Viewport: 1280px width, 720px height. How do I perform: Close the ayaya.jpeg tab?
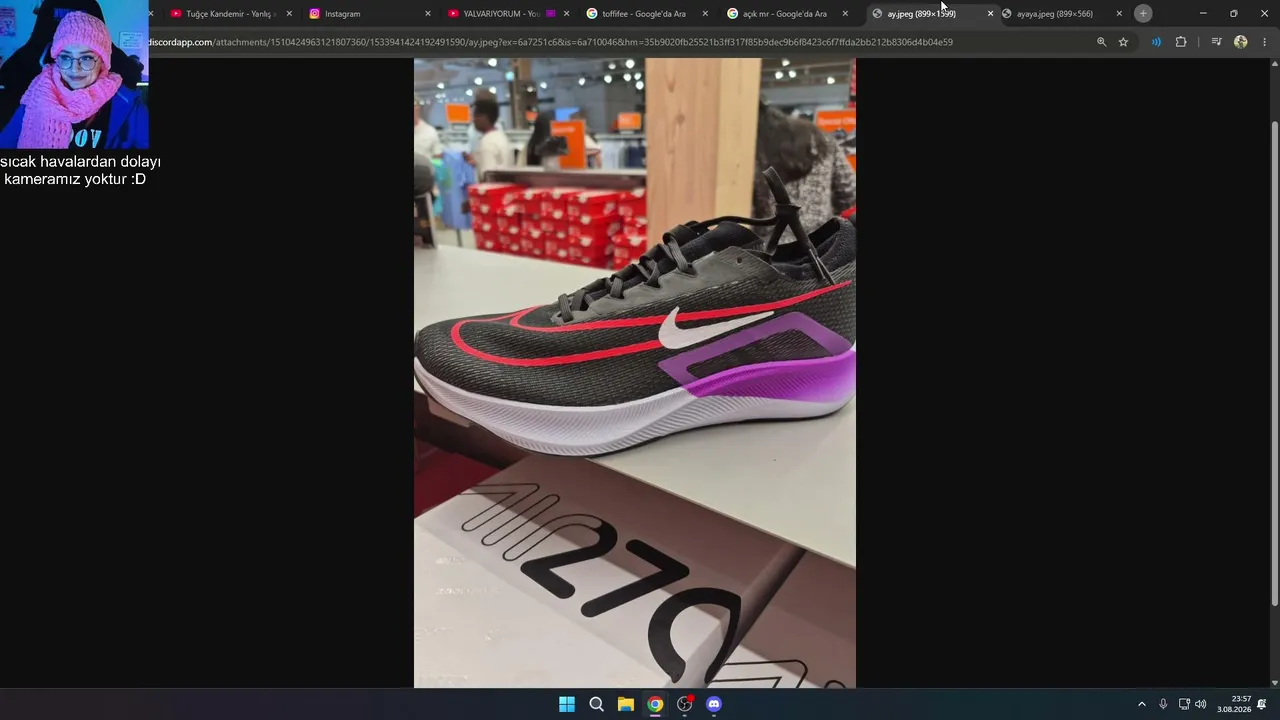click(1119, 14)
